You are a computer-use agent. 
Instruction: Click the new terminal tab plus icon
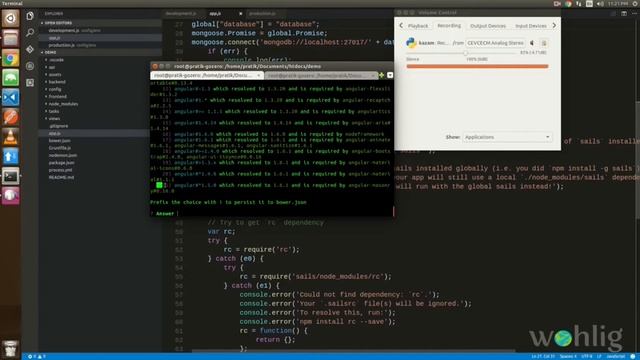(x=381, y=75)
